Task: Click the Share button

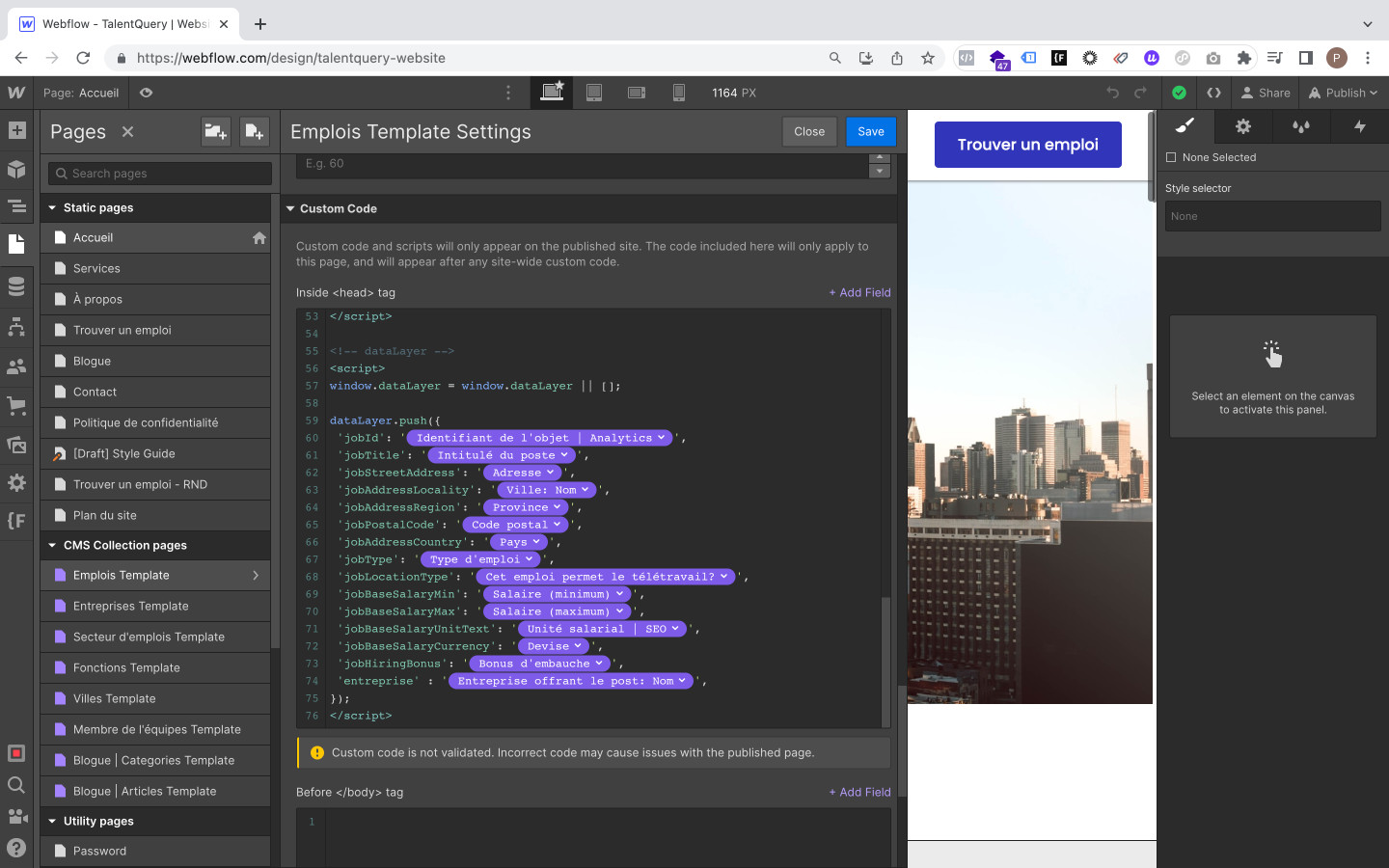Action: 1266,93
